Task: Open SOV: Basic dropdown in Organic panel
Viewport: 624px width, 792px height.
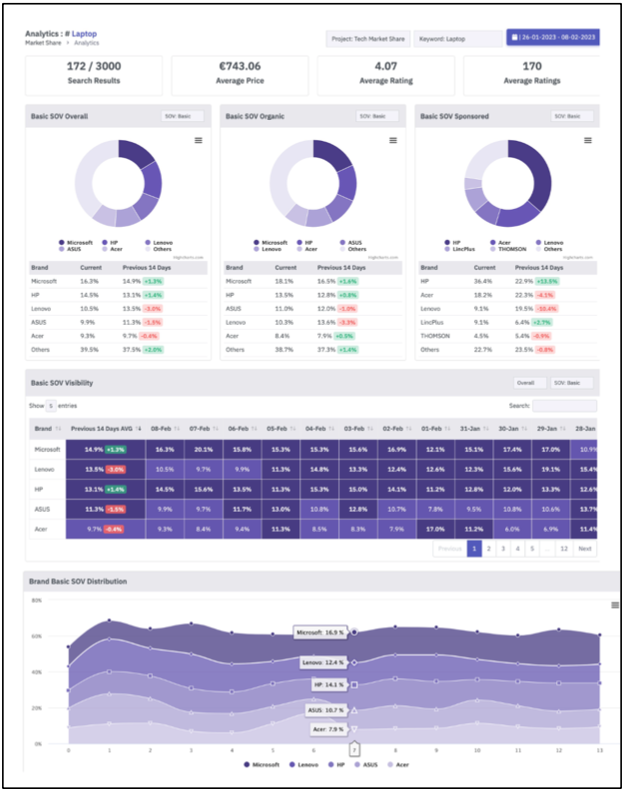Action: (377, 116)
